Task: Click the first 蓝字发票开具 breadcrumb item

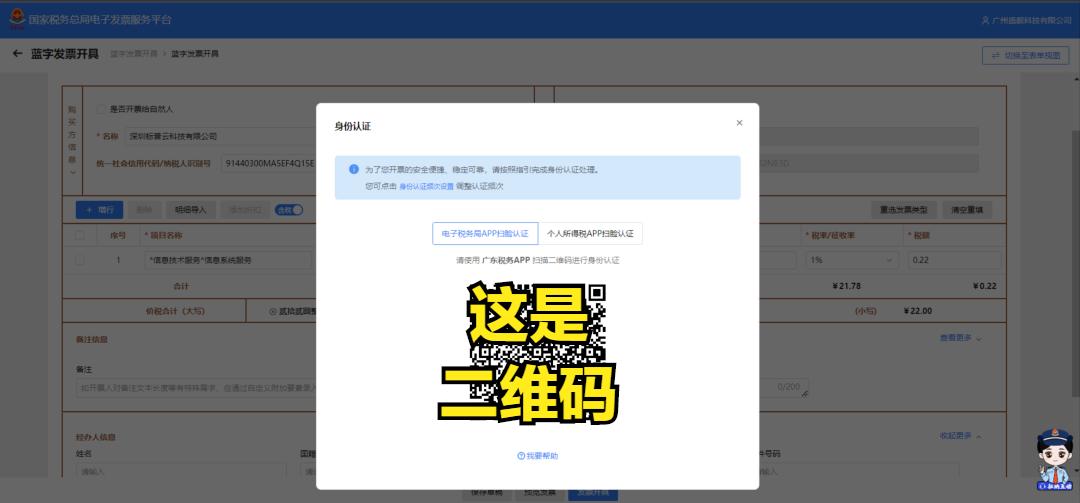Action: click(134, 54)
